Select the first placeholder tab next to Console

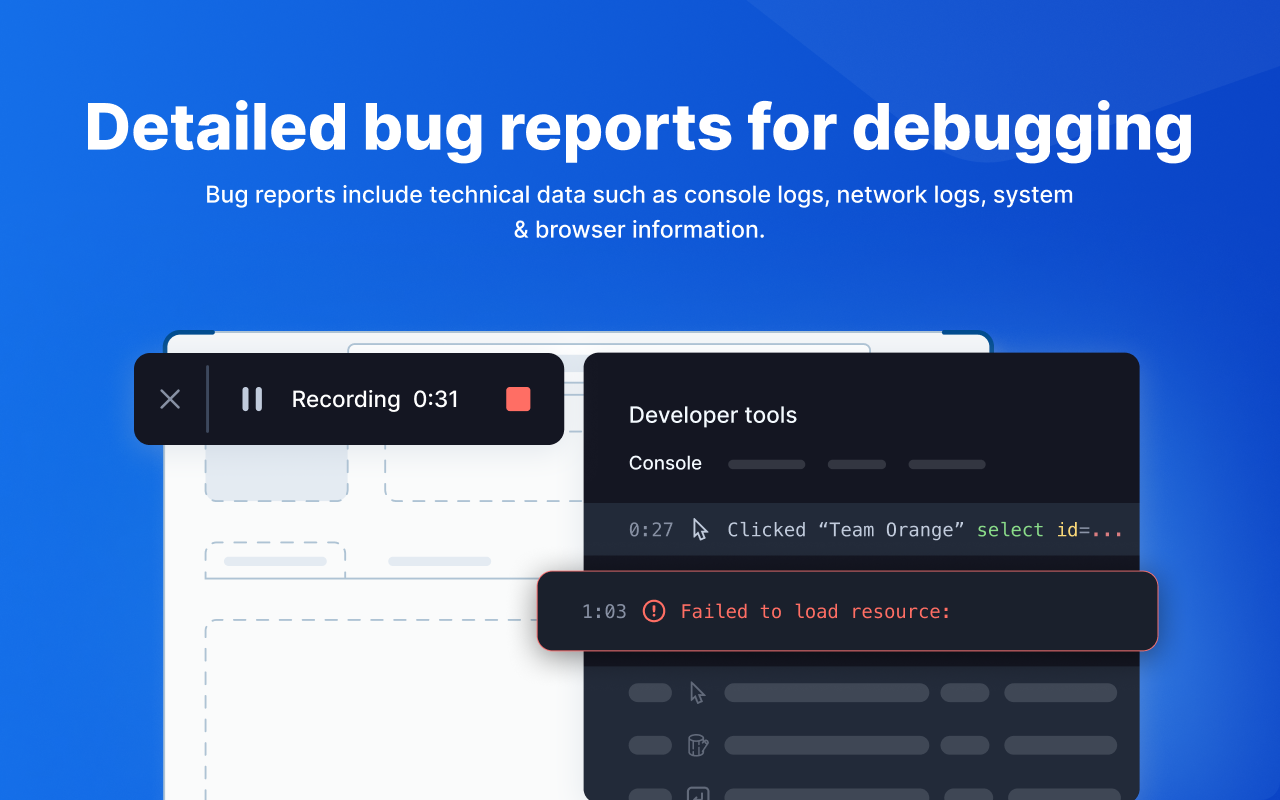click(766, 463)
